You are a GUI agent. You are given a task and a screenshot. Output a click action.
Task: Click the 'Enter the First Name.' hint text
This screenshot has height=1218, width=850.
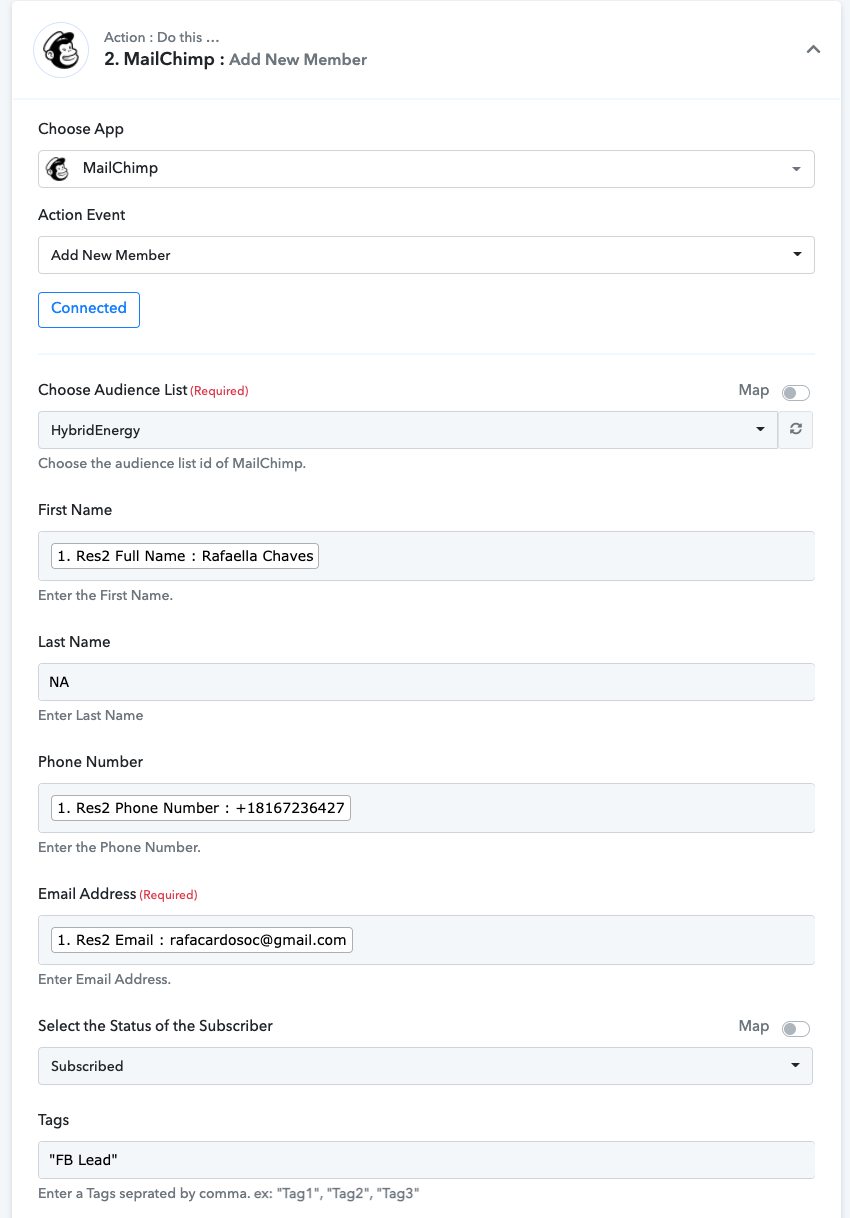[105, 595]
